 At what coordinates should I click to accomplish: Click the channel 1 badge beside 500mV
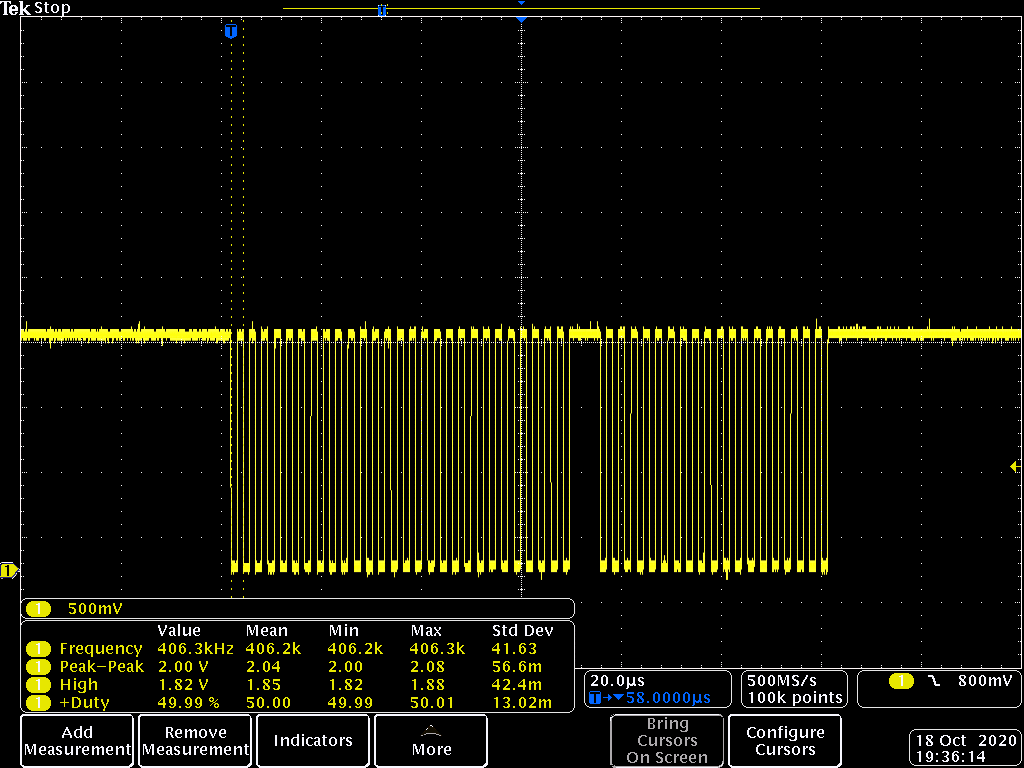(x=39, y=608)
